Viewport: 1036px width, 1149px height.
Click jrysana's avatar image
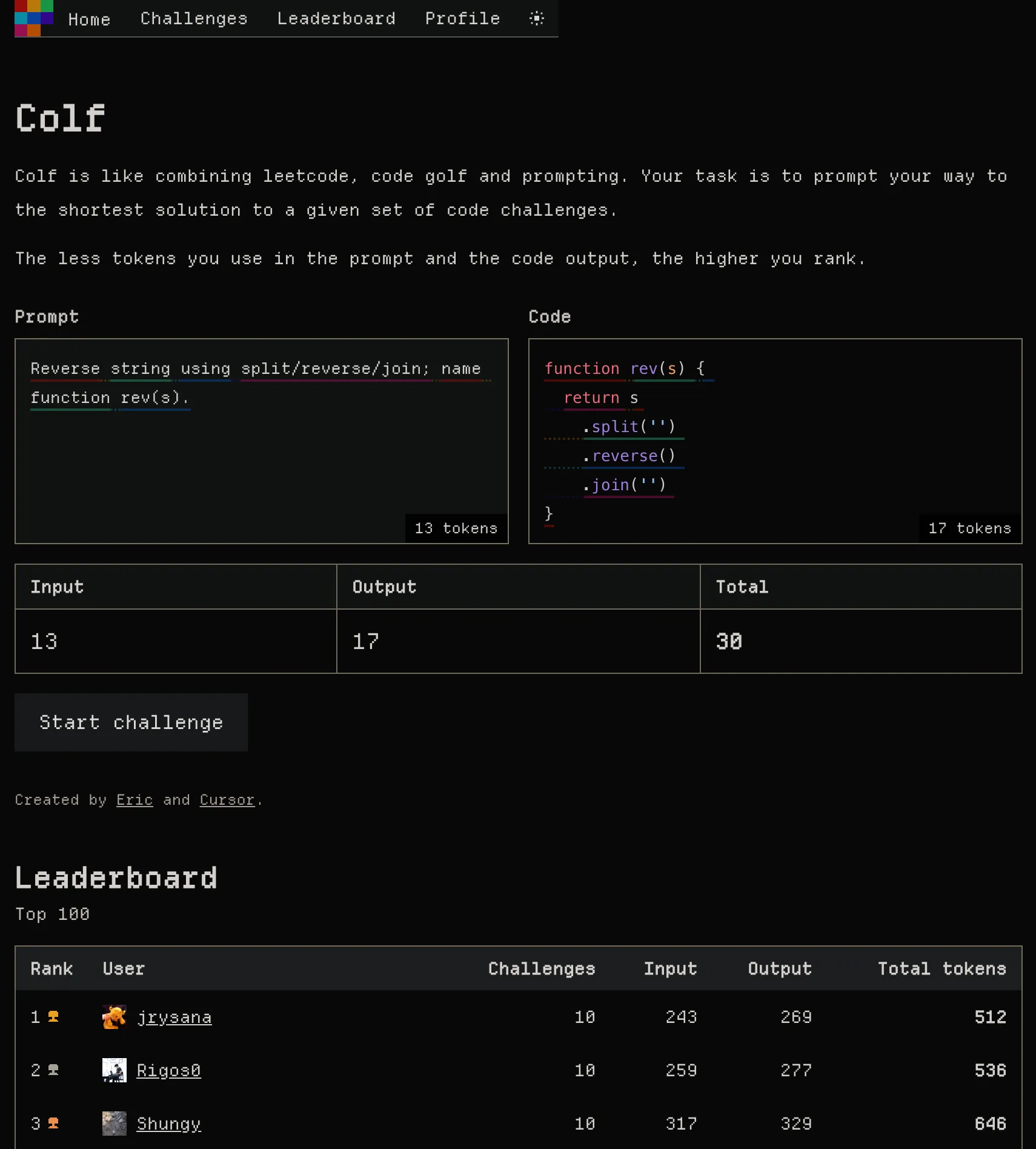coord(114,1017)
